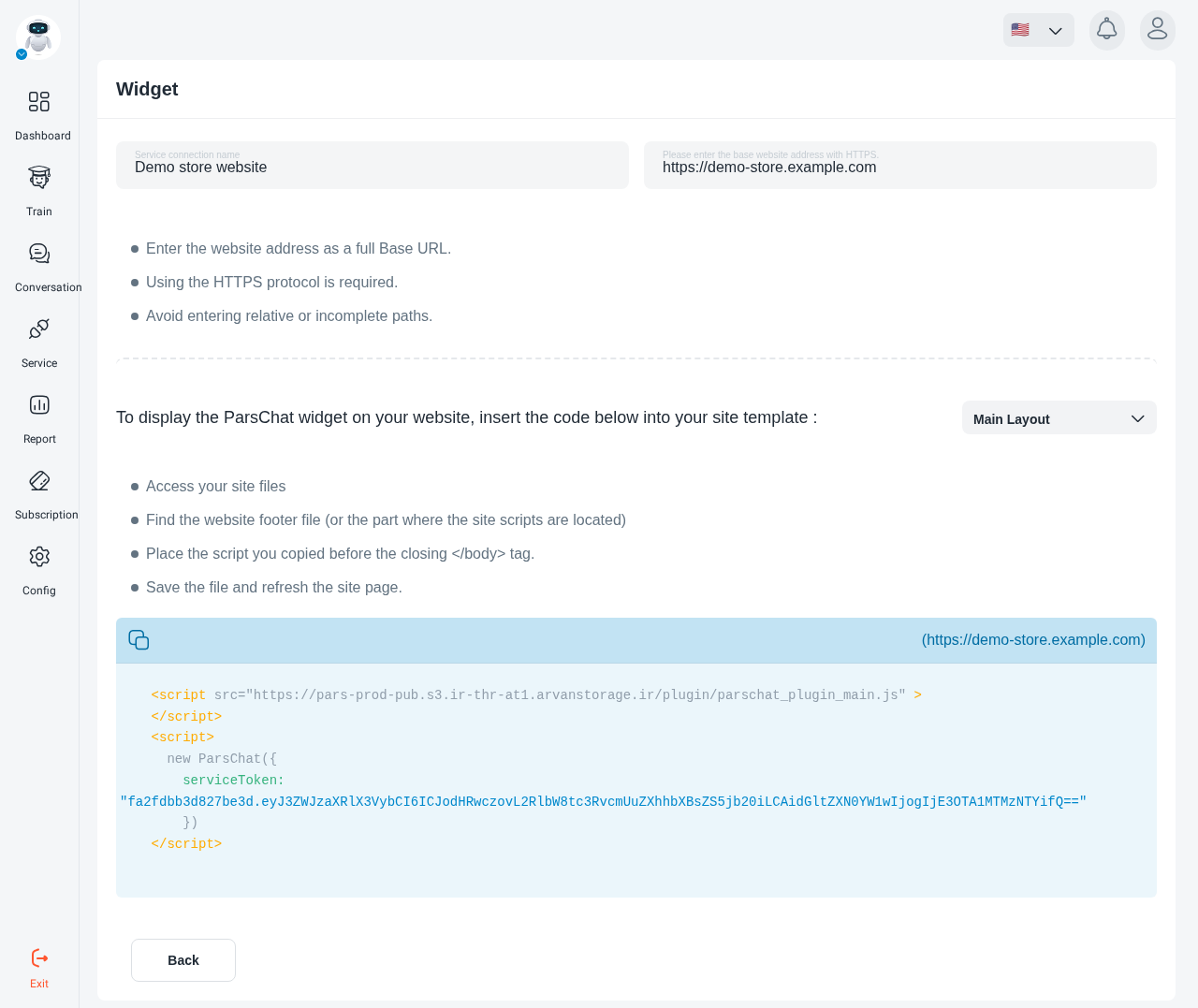This screenshot has width=1198, height=1008.
Task: Click the ParsChat robot logo avatar
Action: (x=38, y=37)
